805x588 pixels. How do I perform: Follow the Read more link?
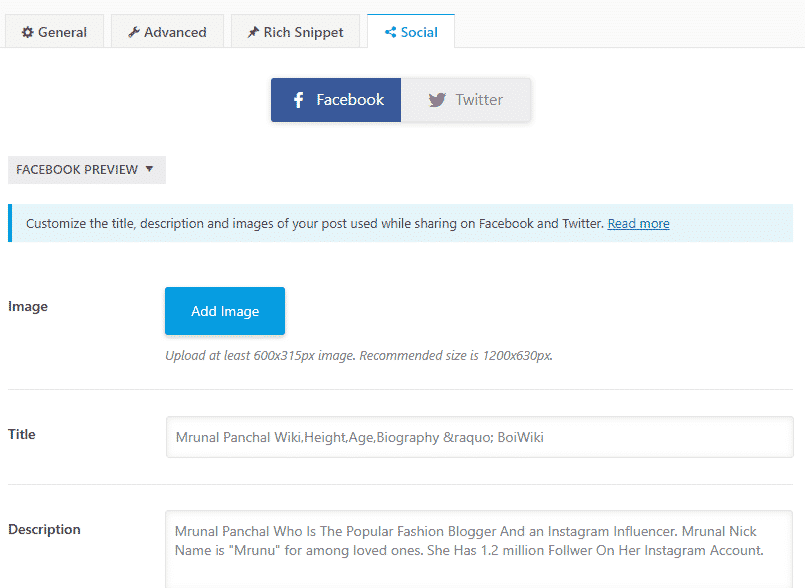[638, 223]
